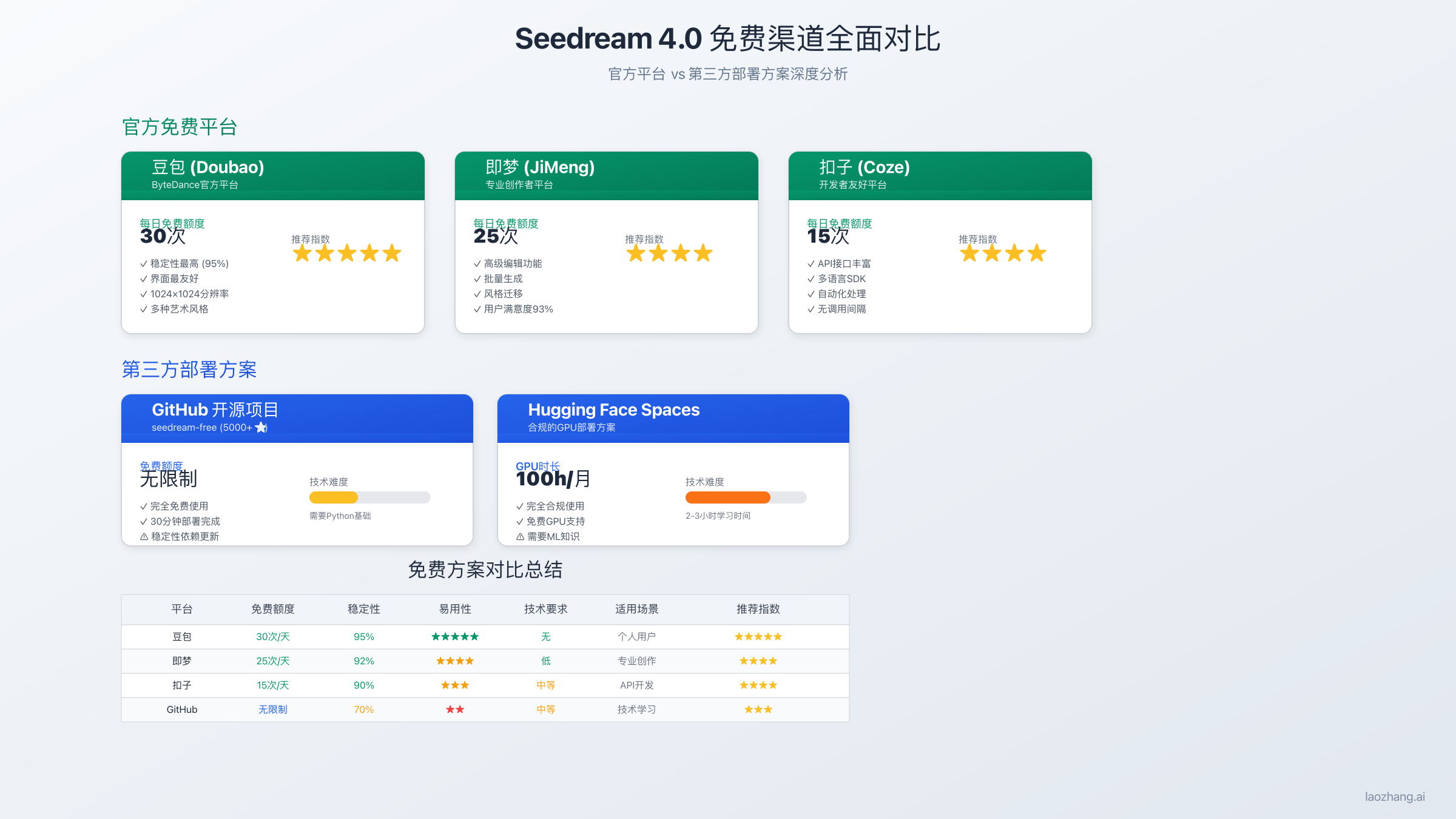Click the 需要Python基础 note
This screenshot has width=1456, height=819.
click(x=340, y=516)
